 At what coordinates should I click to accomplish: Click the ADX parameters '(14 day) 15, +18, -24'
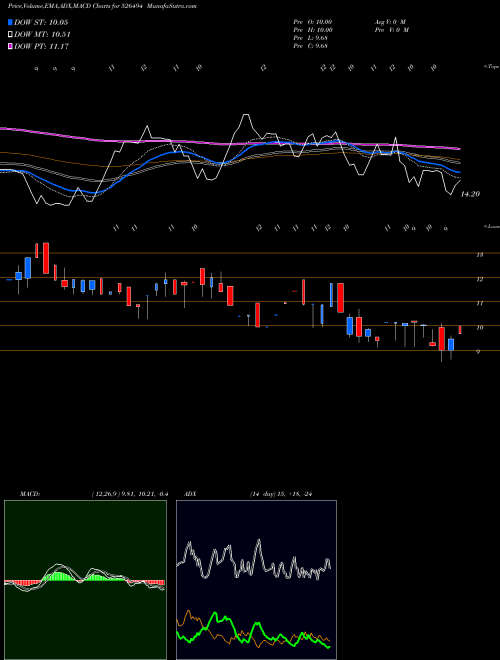(x=281, y=494)
